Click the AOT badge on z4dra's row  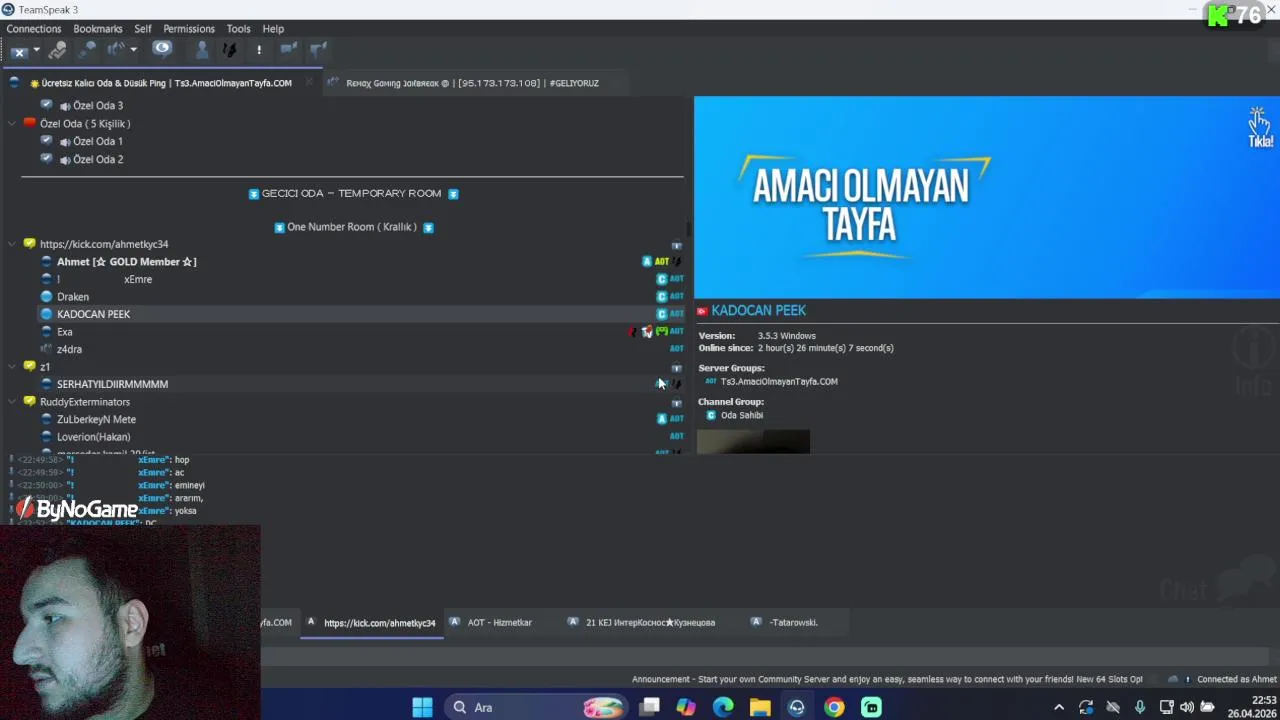pos(677,349)
